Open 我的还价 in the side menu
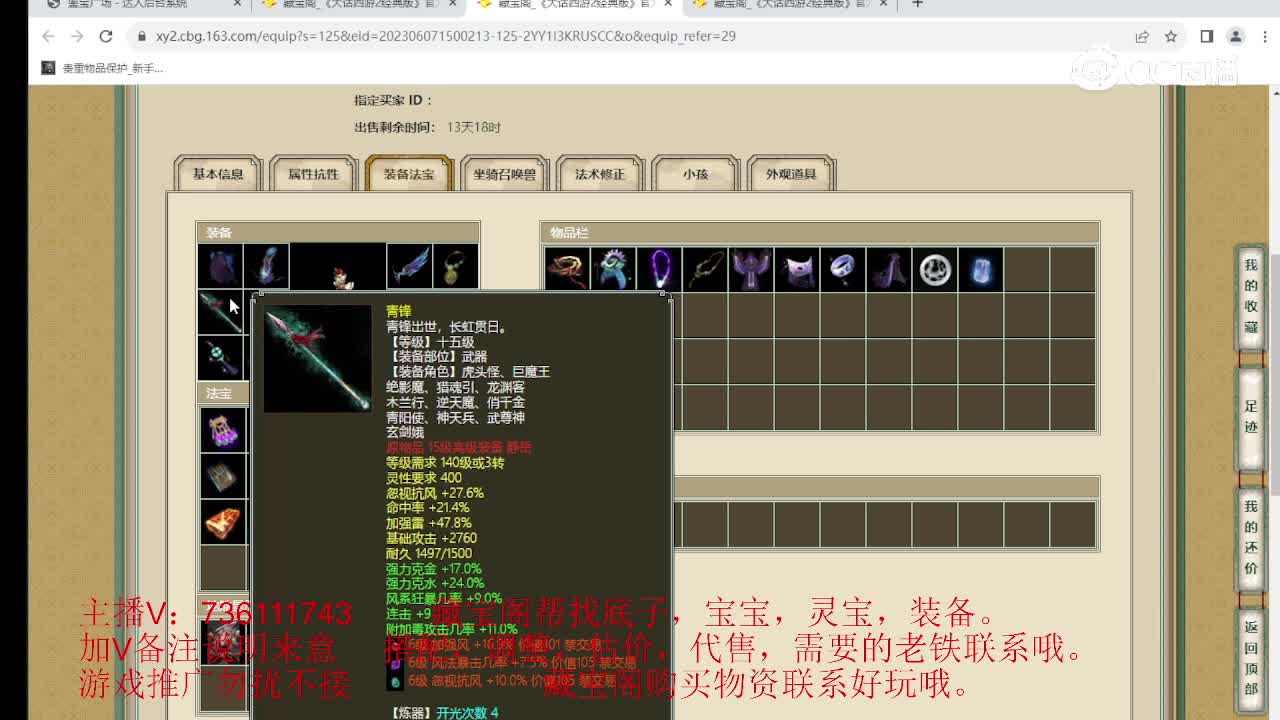This screenshot has width=1280, height=720. click(1251, 537)
